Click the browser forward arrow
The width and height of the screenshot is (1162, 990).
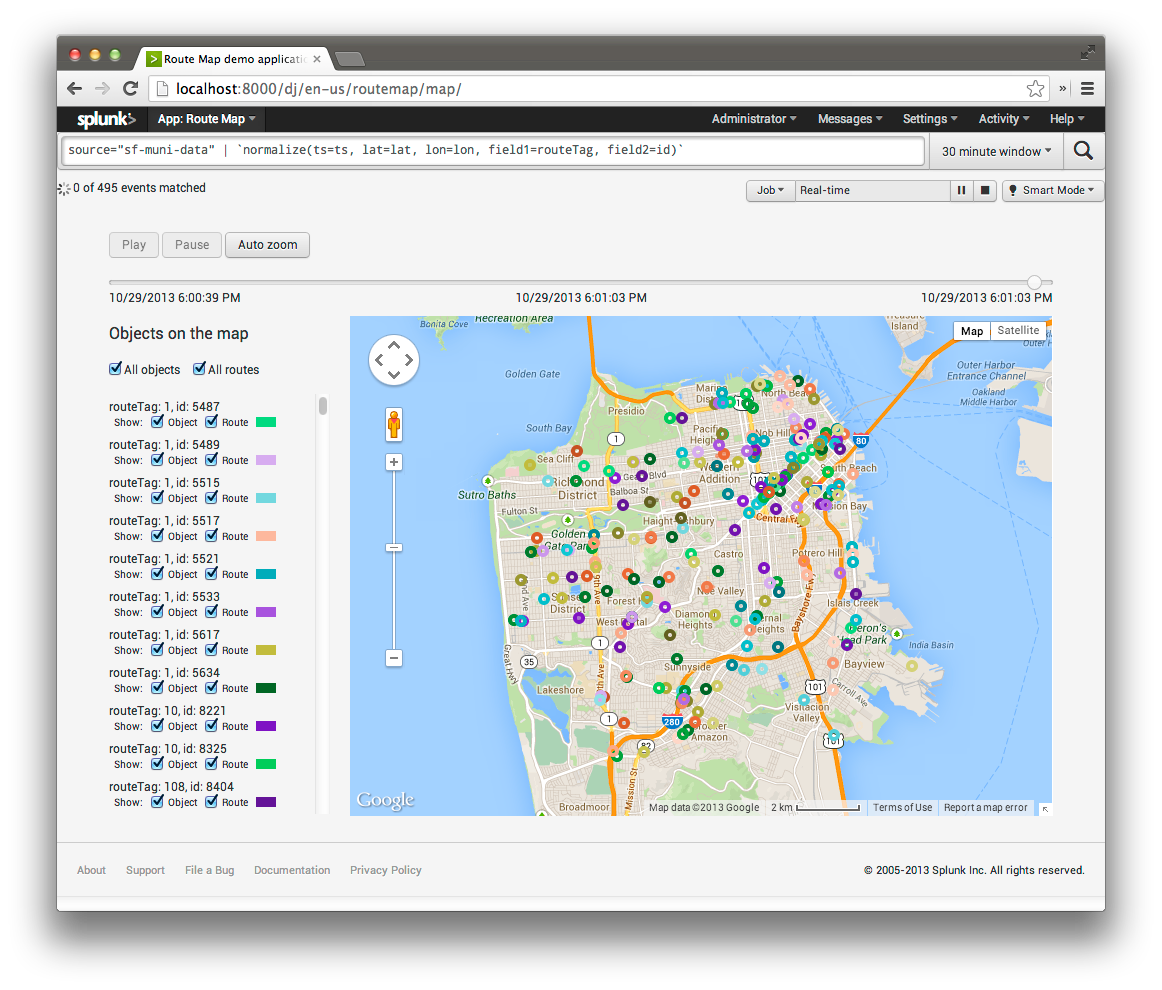click(102, 89)
